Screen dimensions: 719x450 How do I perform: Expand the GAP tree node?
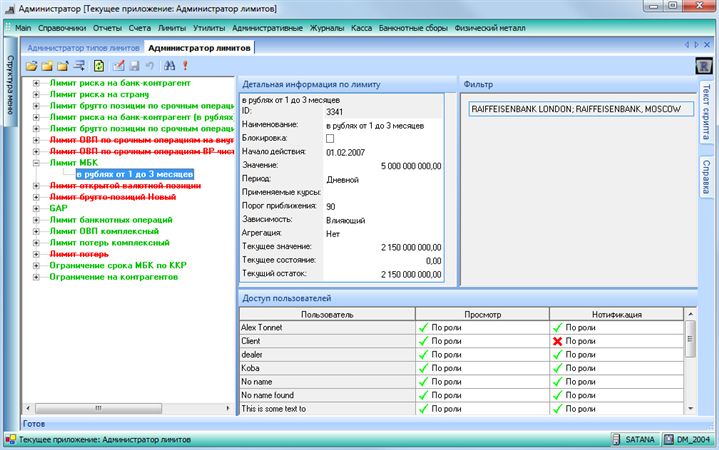tap(36, 208)
